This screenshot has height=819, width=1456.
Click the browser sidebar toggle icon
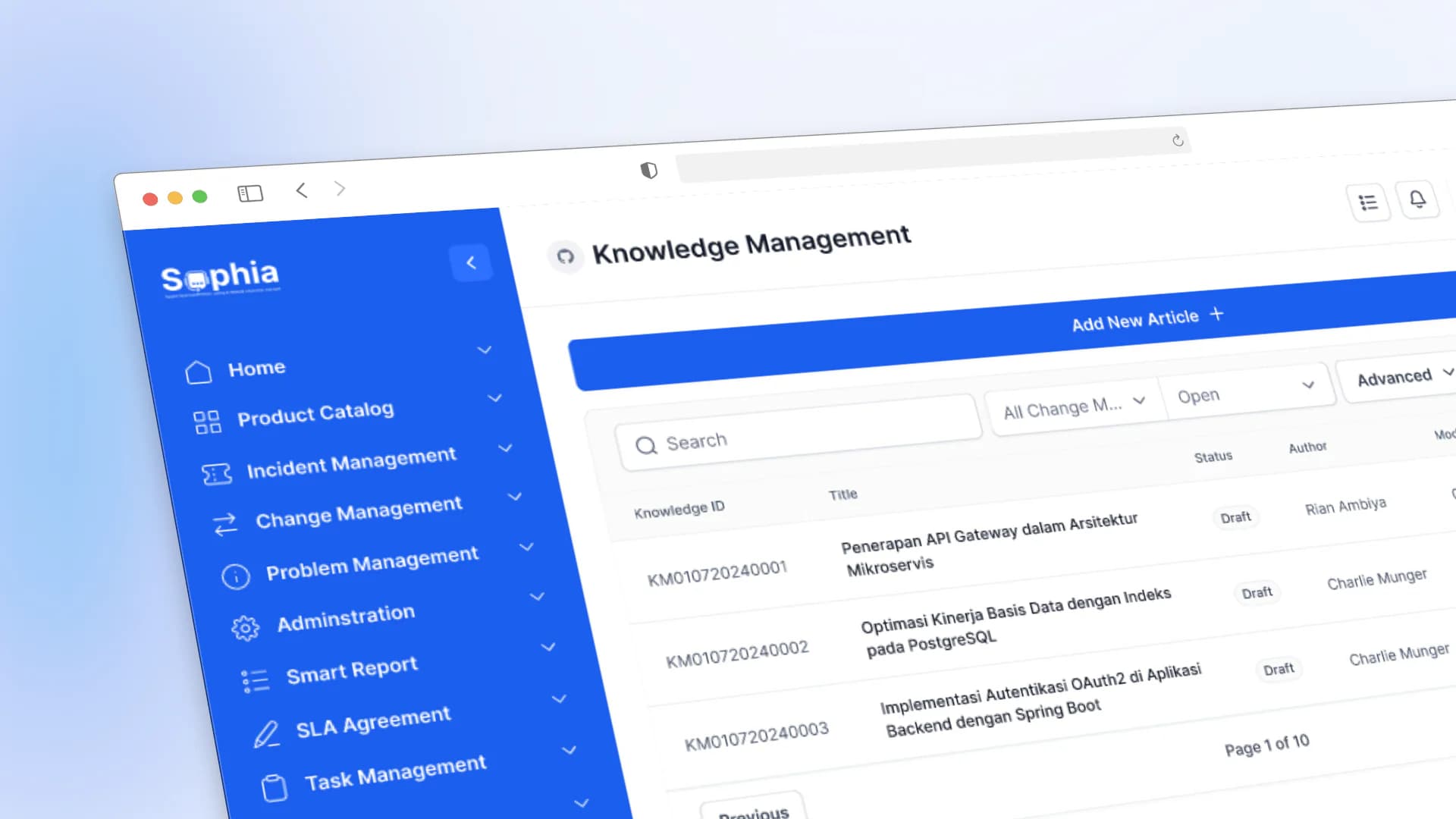point(250,194)
